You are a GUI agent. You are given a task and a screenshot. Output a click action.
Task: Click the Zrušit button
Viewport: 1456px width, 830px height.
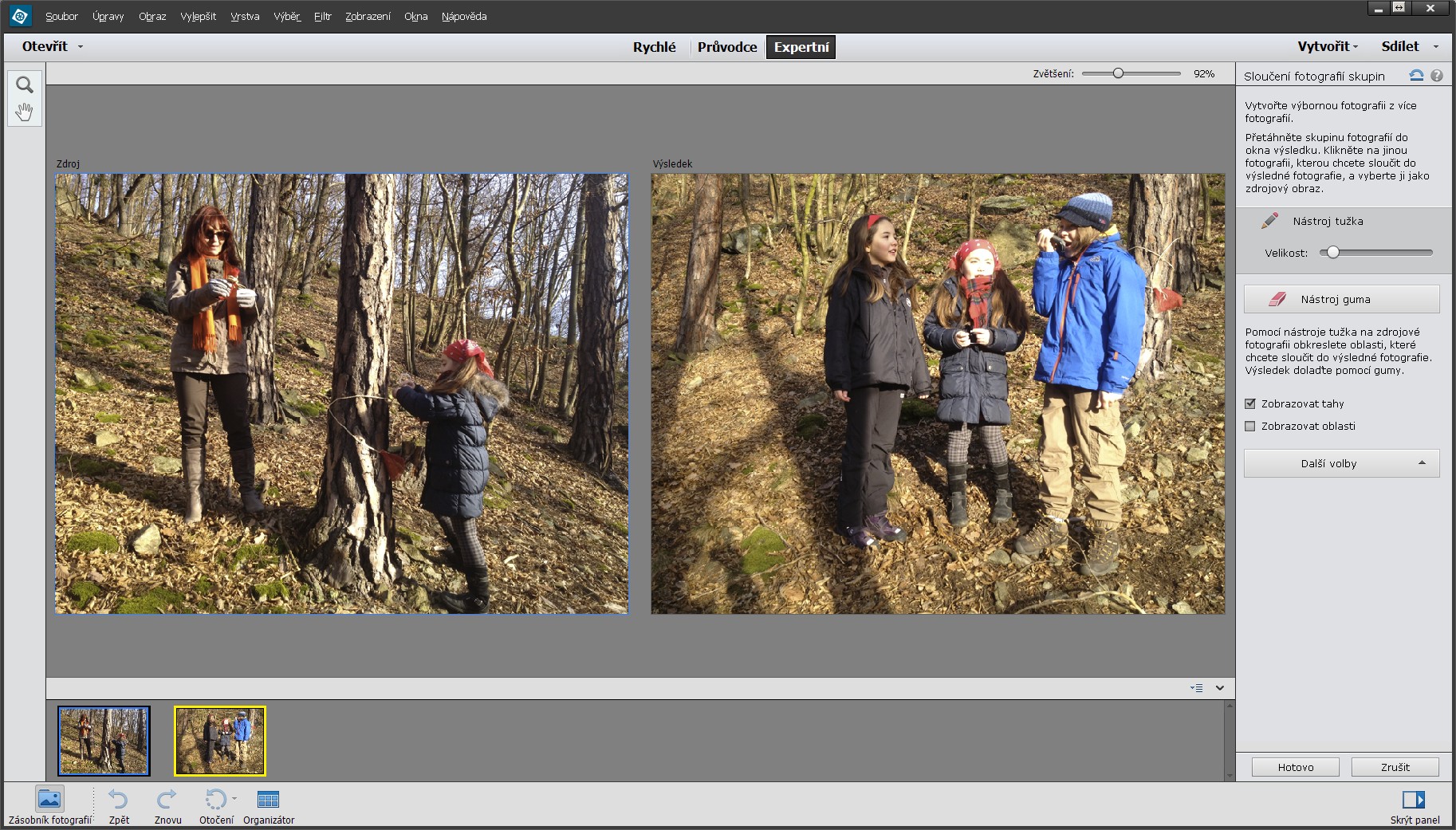(x=1395, y=767)
